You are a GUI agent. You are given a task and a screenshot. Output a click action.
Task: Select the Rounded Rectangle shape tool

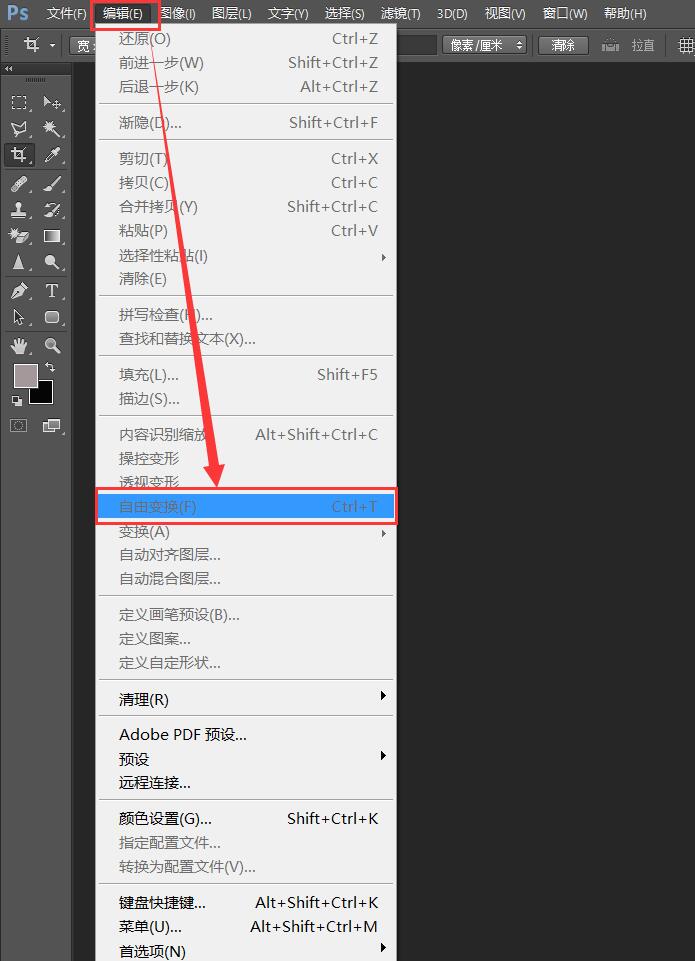coord(52,317)
